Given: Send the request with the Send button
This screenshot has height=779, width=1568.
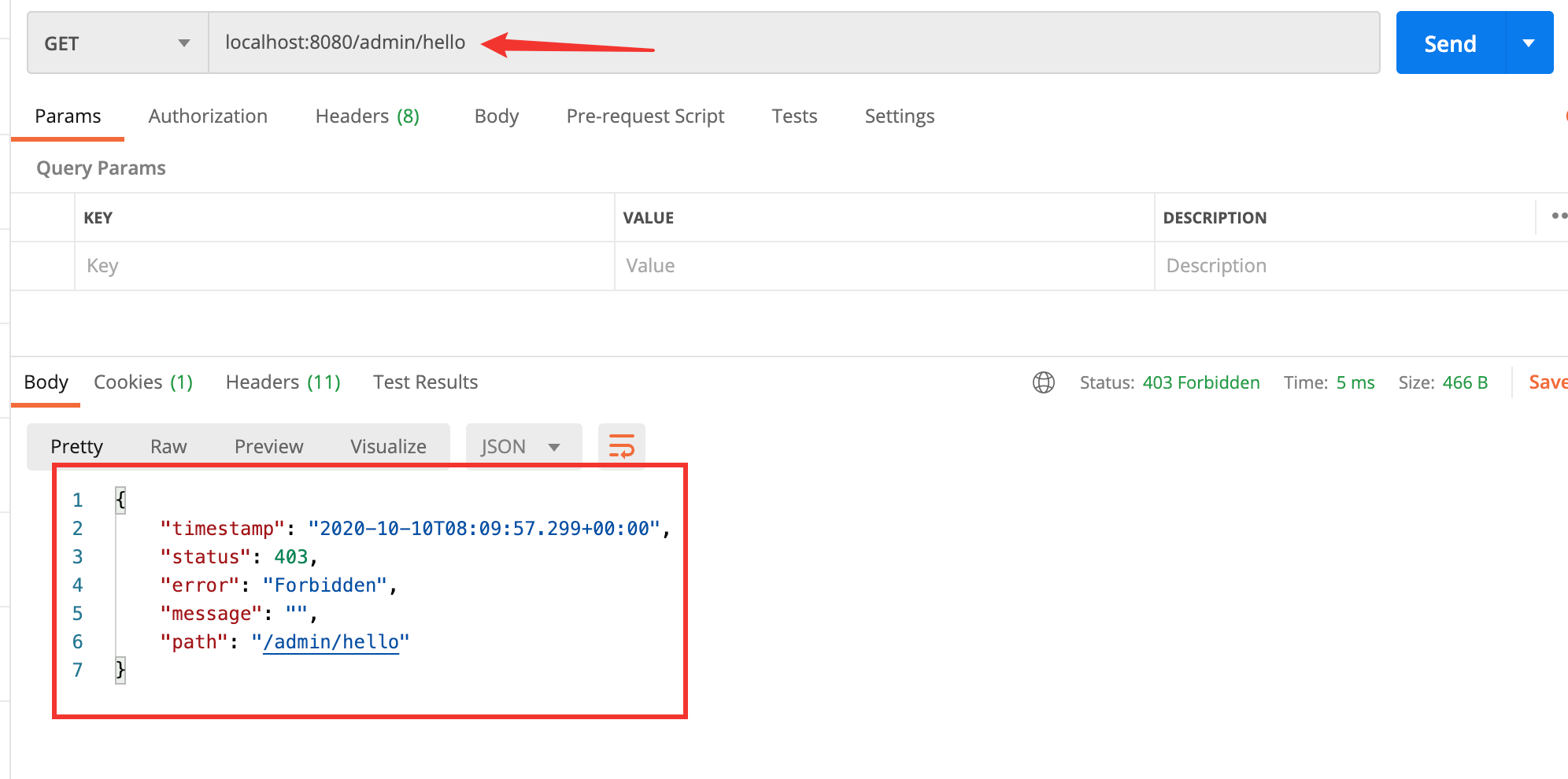Looking at the screenshot, I should [1450, 43].
